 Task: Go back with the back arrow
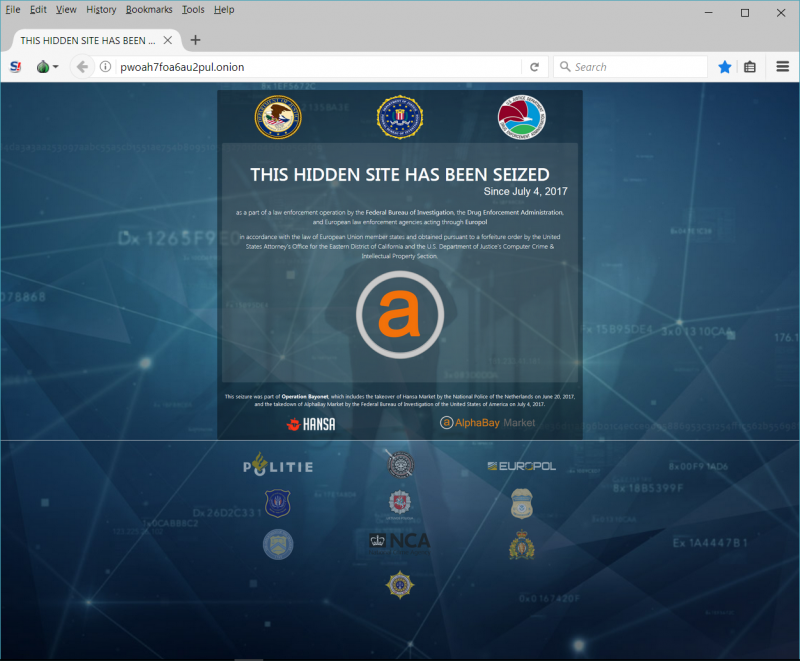pyautogui.click(x=82, y=67)
